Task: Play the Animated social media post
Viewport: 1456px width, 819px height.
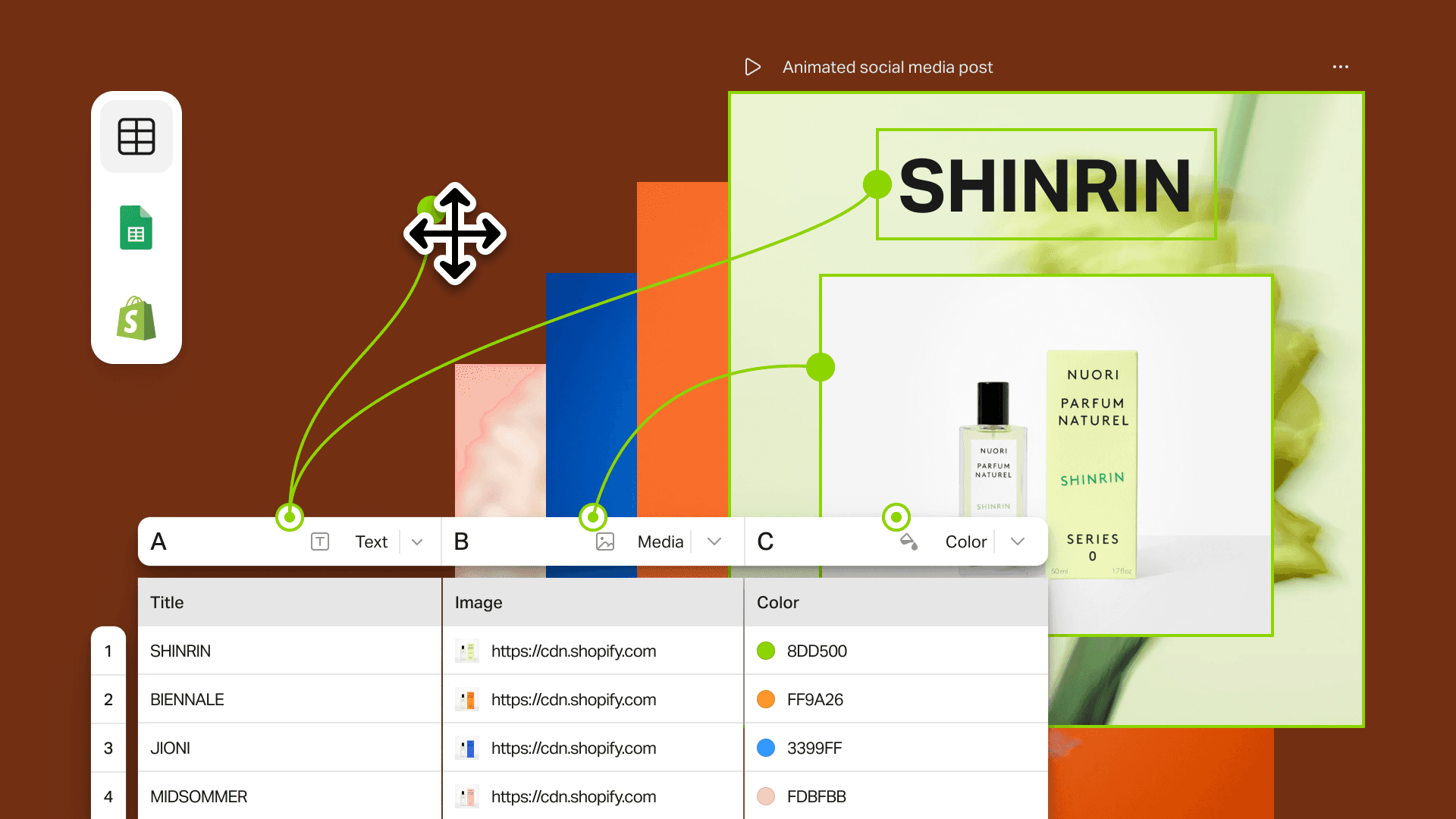Action: point(752,67)
